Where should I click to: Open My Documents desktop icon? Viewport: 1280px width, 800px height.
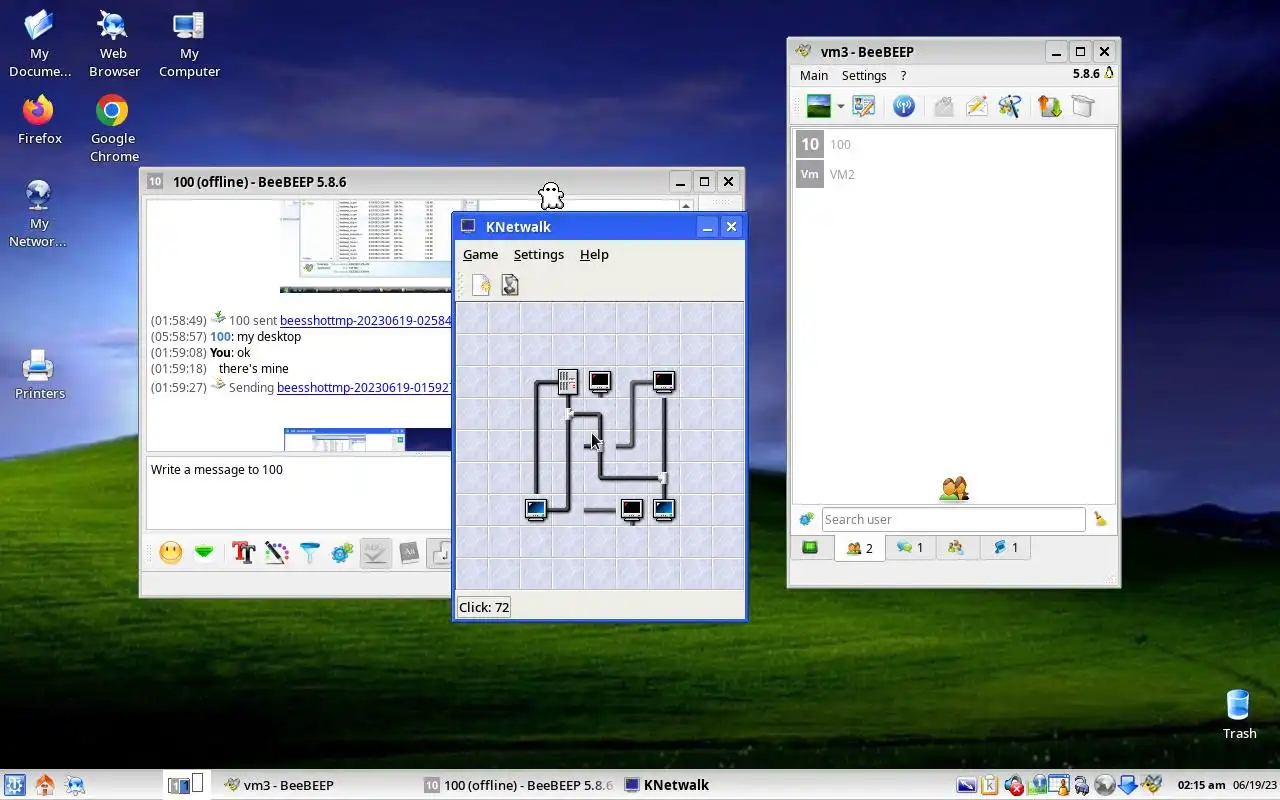pyautogui.click(x=40, y=44)
